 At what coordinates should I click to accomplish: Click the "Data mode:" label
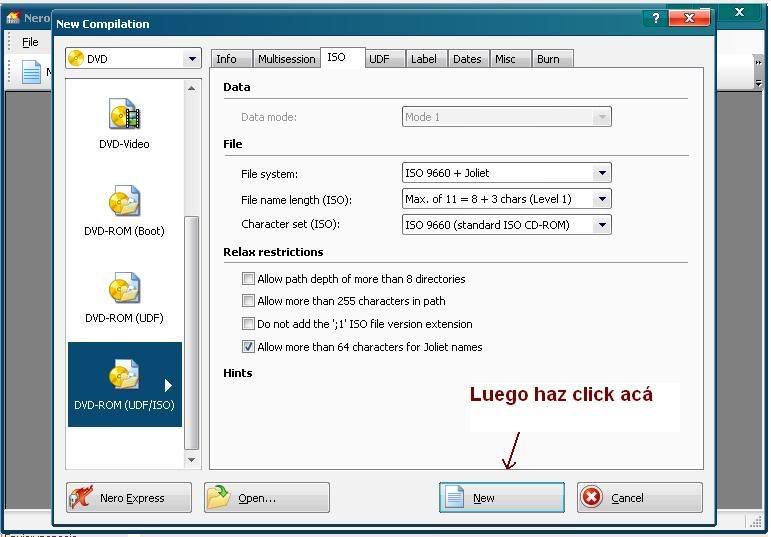(269, 117)
